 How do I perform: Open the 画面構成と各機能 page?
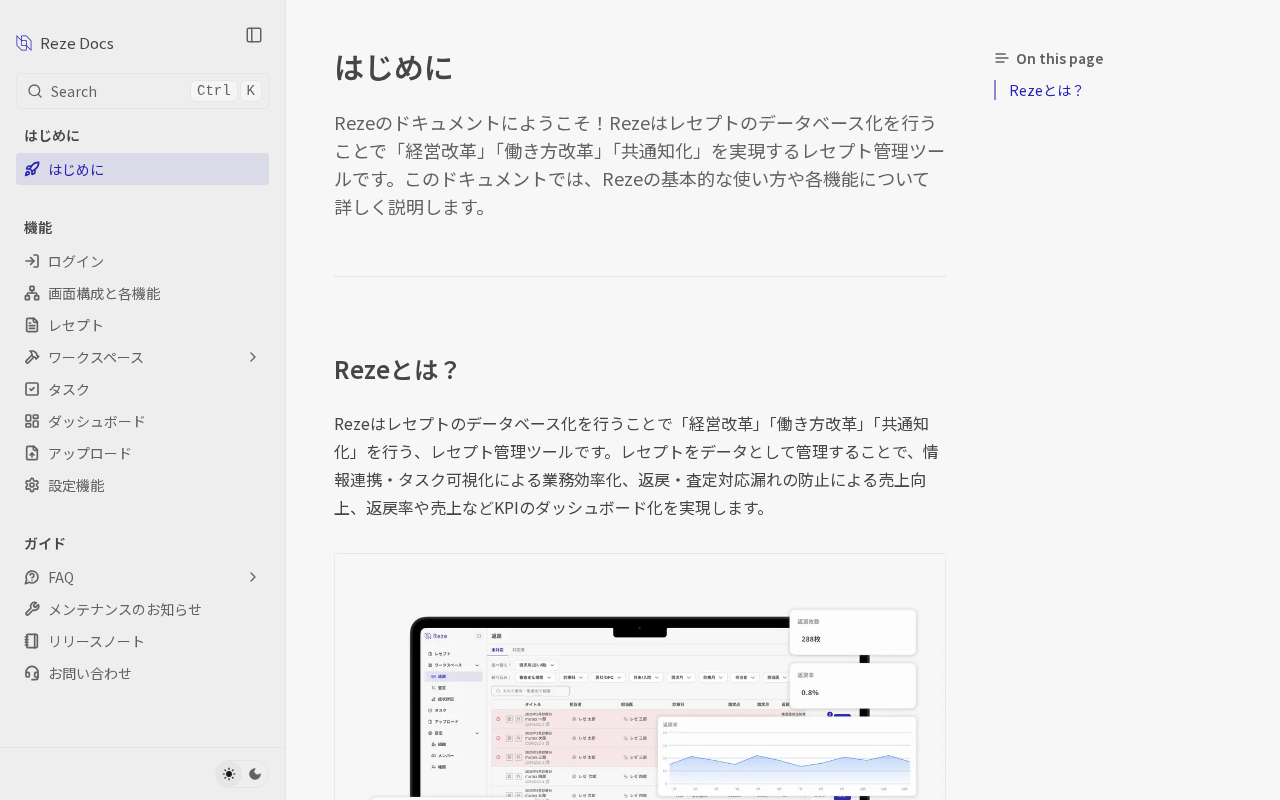pyautogui.click(x=142, y=293)
